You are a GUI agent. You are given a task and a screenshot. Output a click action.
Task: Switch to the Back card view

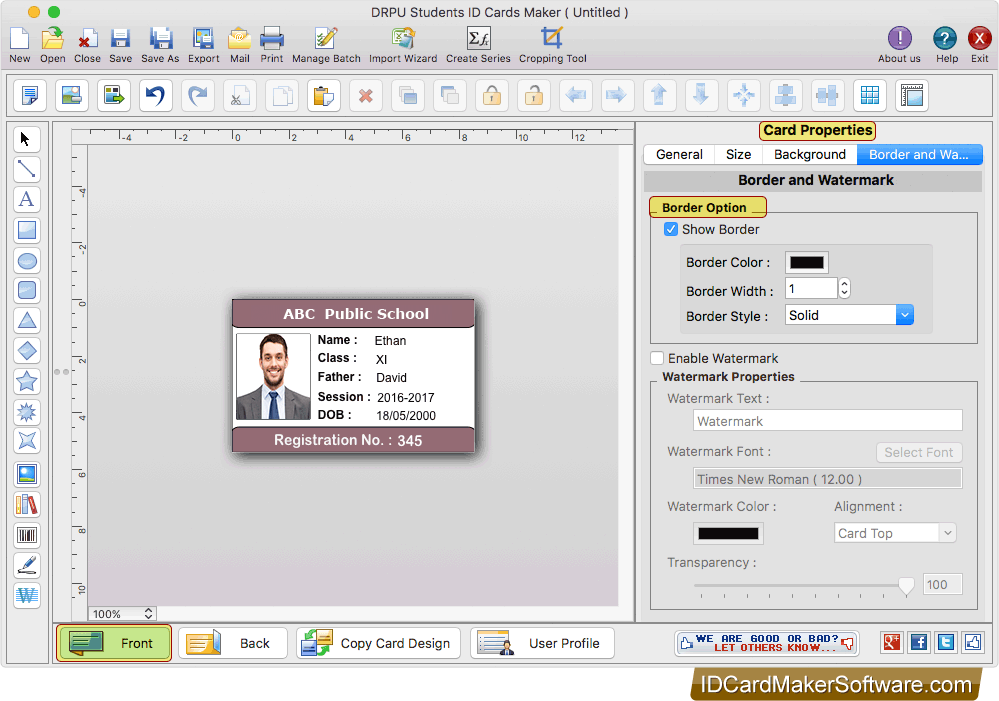pos(232,643)
